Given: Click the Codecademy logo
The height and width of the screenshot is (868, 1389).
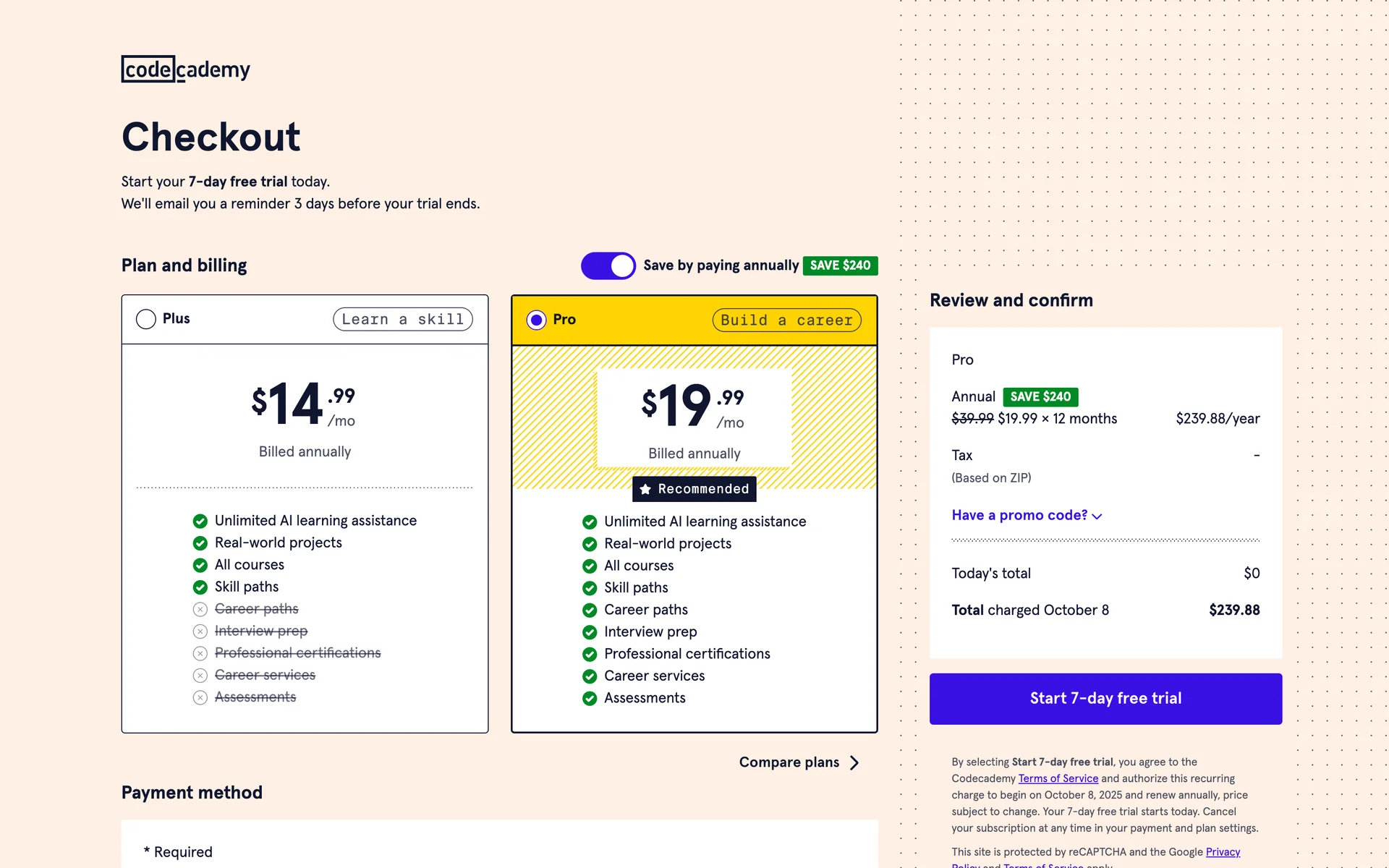Looking at the screenshot, I should [185, 69].
